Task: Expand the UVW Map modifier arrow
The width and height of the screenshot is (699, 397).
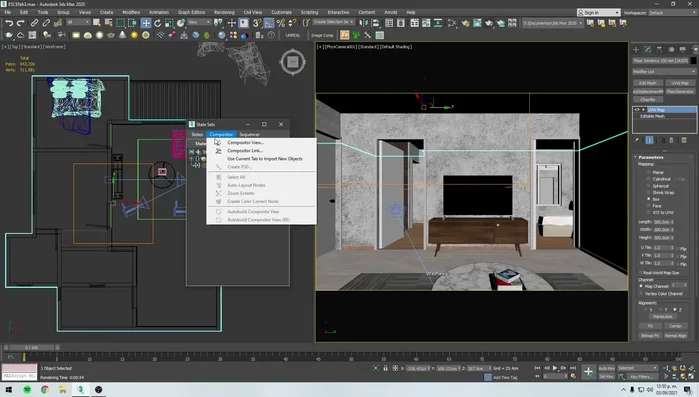Action: [643, 110]
